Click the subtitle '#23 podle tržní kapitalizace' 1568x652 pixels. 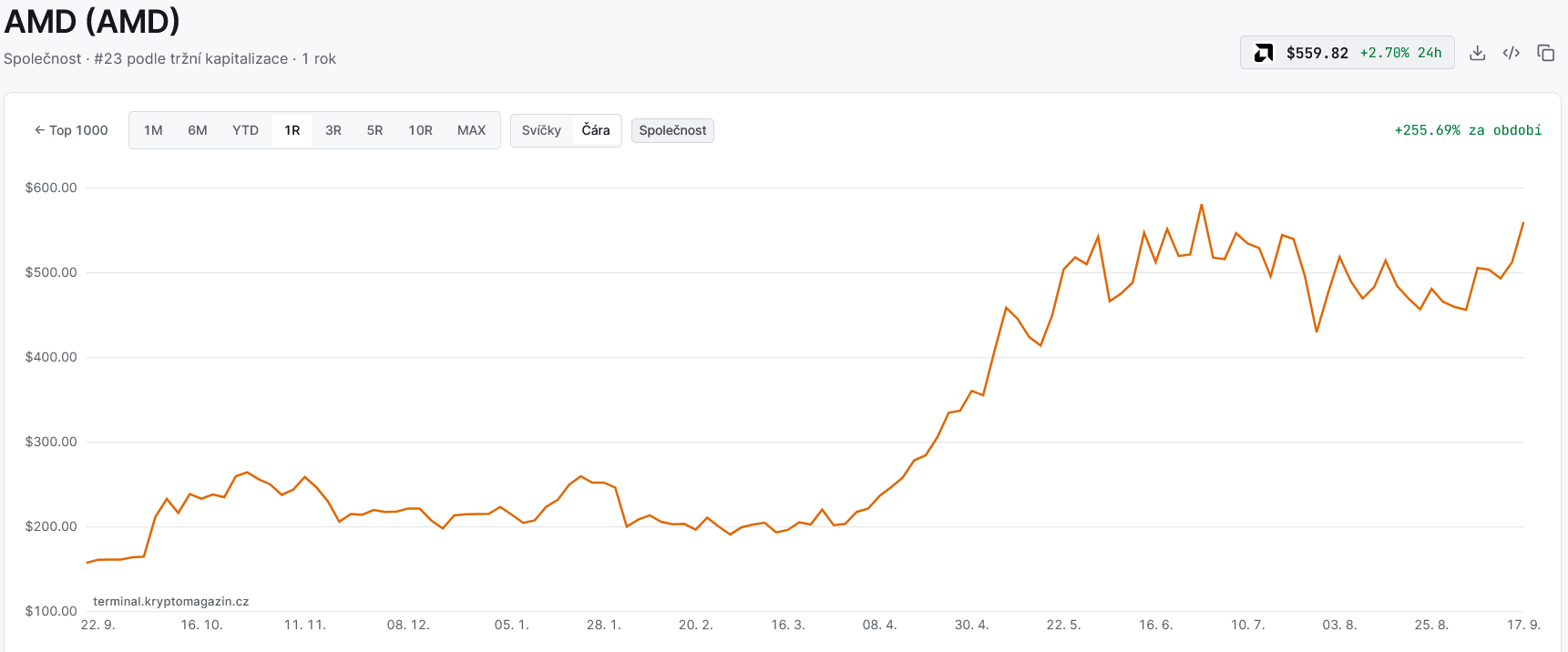click(x=191, y=58)
